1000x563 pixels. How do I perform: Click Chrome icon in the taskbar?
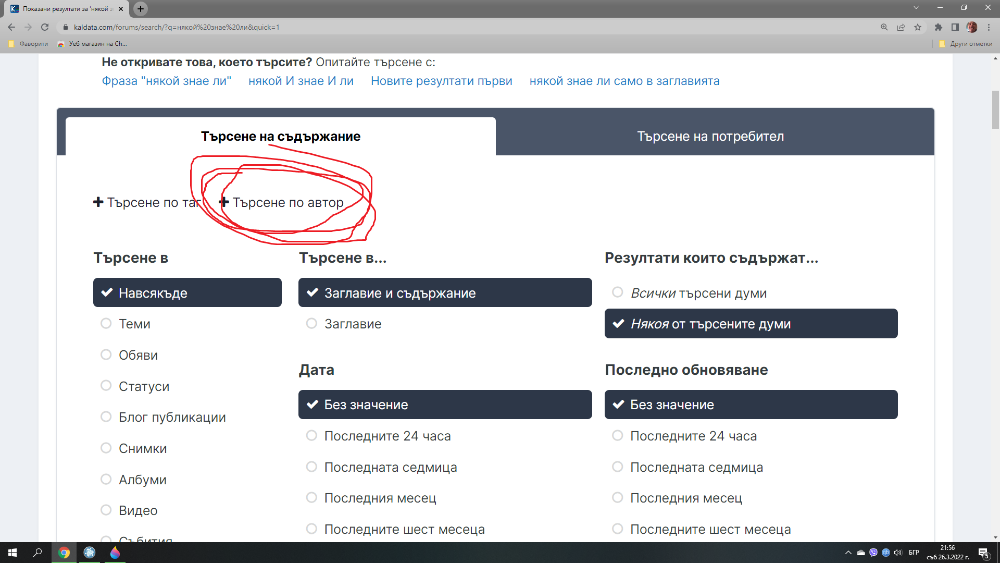(64, 553)
